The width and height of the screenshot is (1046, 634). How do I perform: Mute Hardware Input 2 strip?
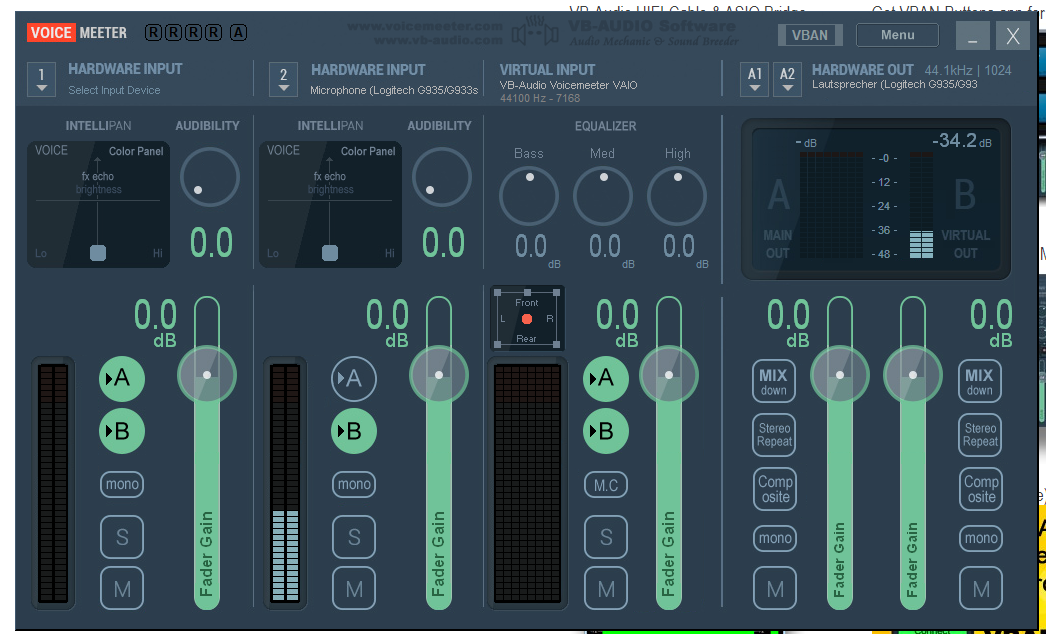354,588
